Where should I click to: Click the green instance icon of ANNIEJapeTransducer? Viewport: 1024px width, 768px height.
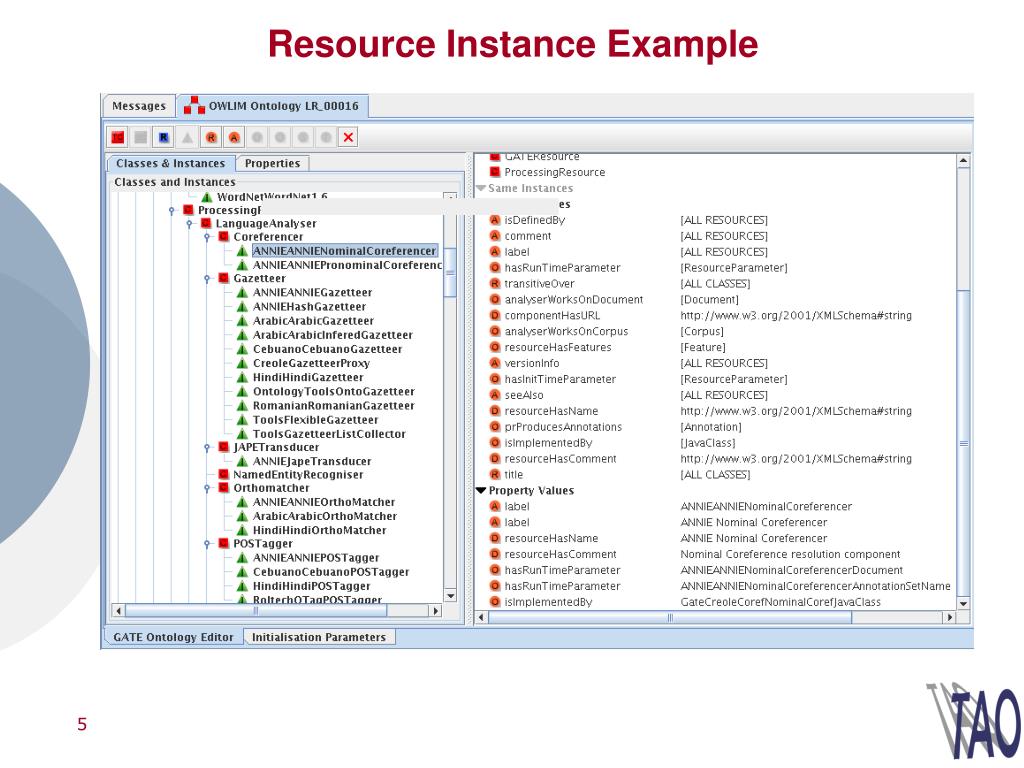(242, 461)
